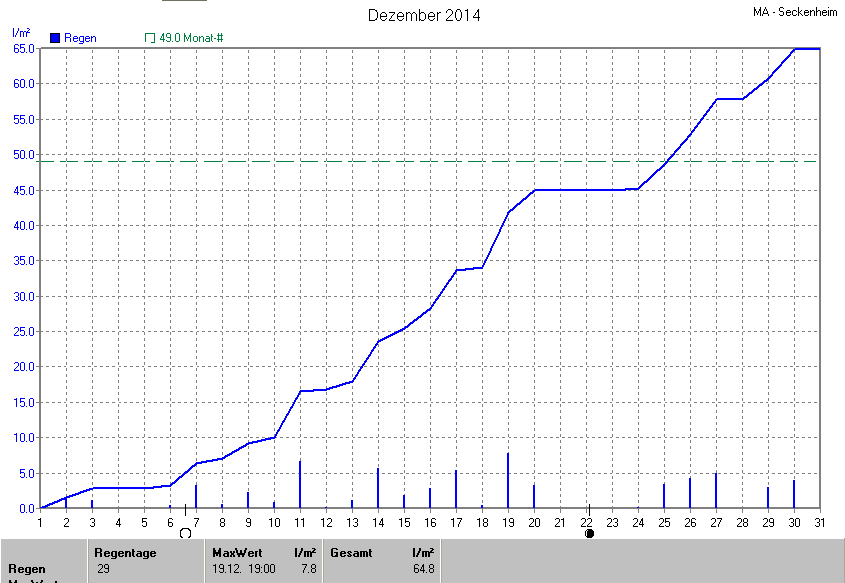Click the Regen row label in table
Image resolution: width=845 pixels, height=583 pixels.
[x=25, y=569]
